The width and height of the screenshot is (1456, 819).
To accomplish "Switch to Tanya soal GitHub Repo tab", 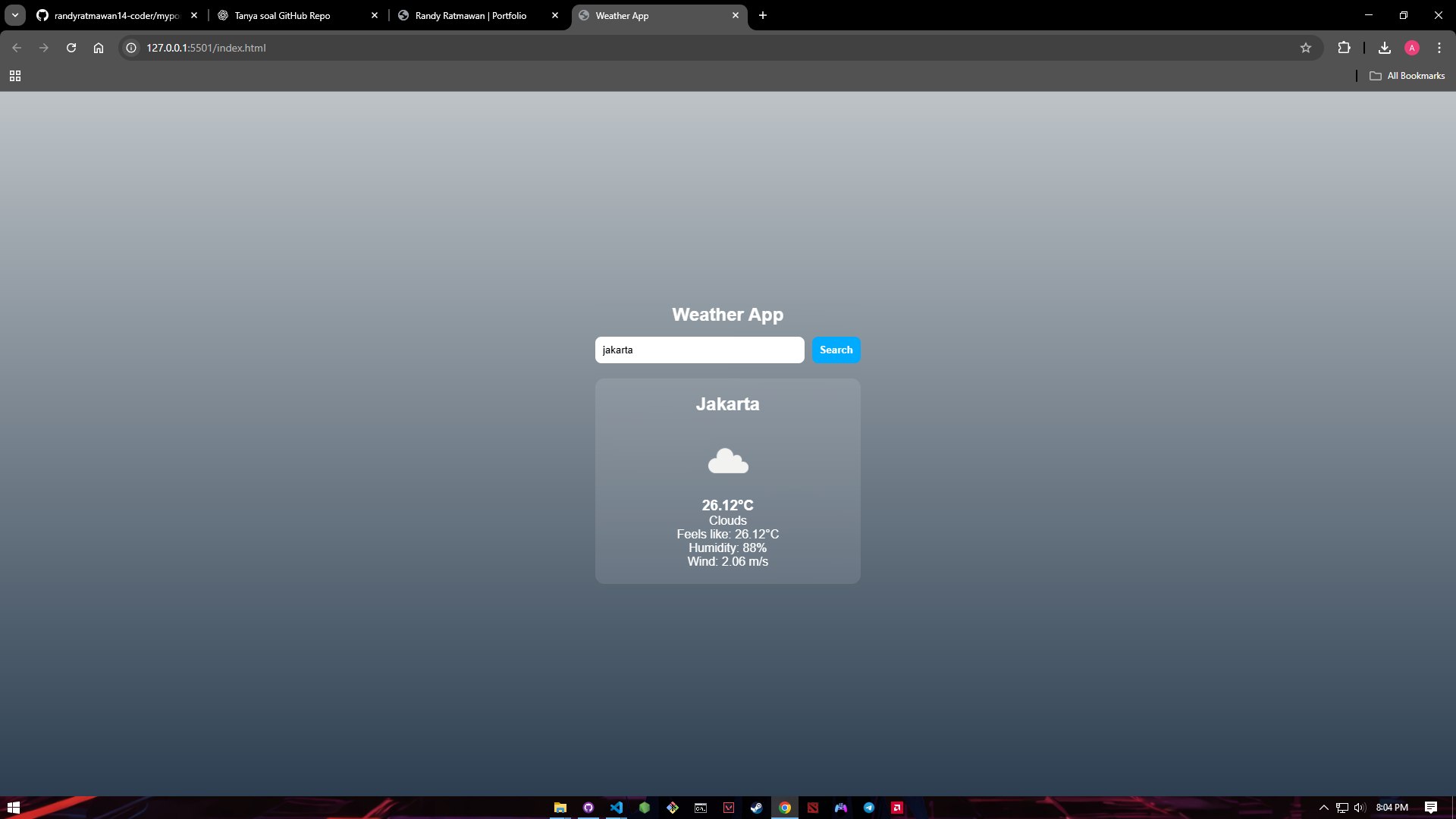I will (282, 15).
